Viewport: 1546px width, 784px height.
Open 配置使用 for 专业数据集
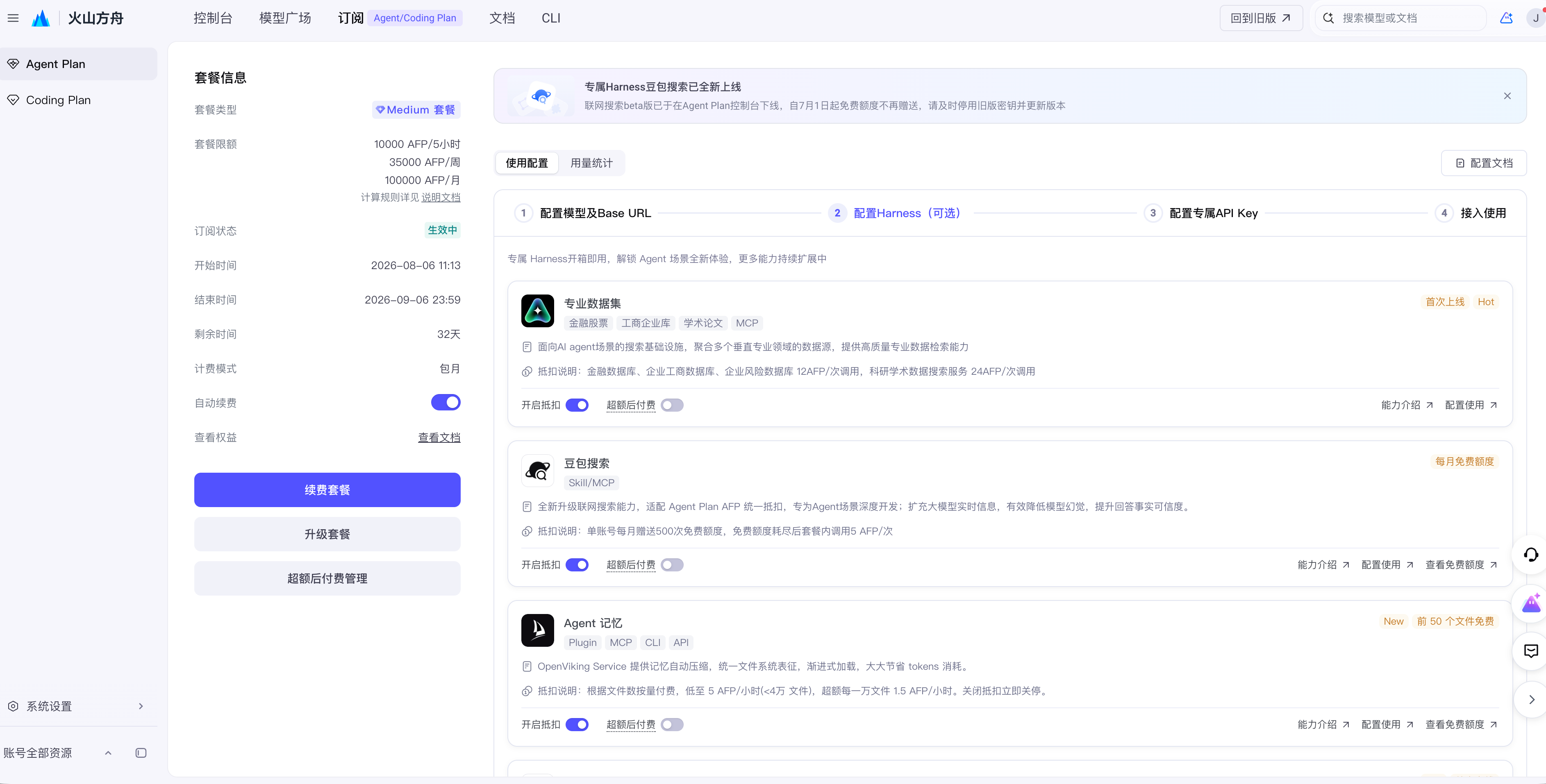coord(1471,405)
